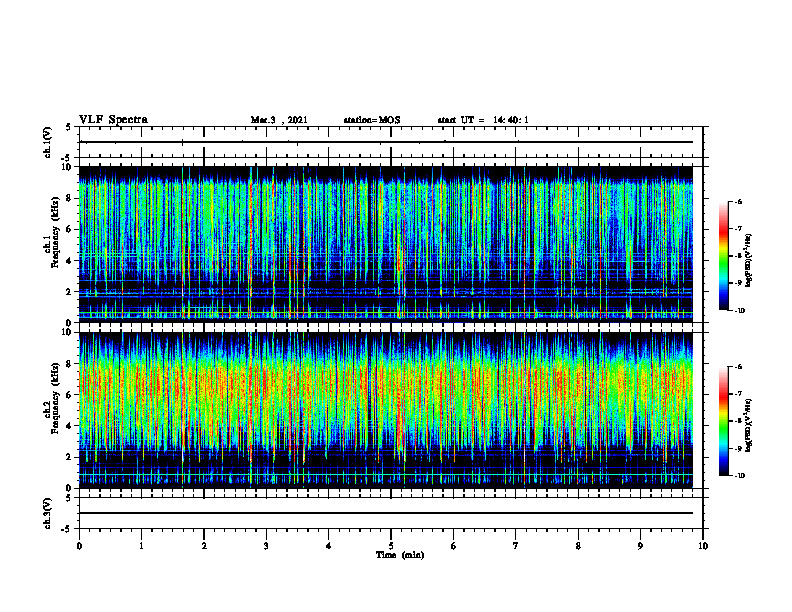
Task: Click the "6" kHz tick on ch.1 axis
Action: (x=69, y=229)
